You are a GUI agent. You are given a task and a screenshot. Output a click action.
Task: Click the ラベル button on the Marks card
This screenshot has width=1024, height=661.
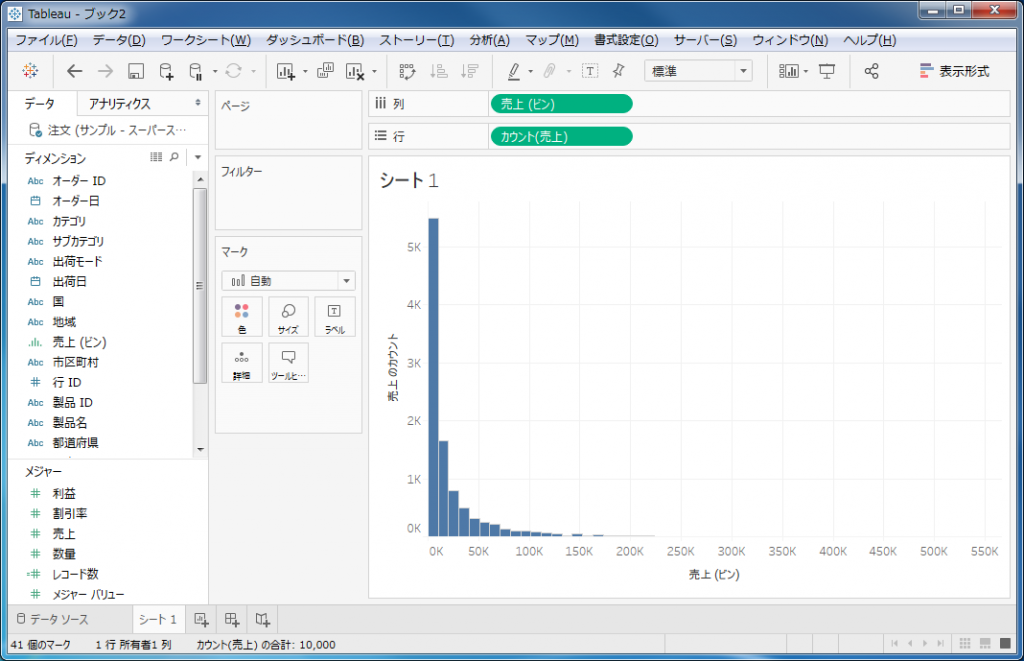coord(334,317)
